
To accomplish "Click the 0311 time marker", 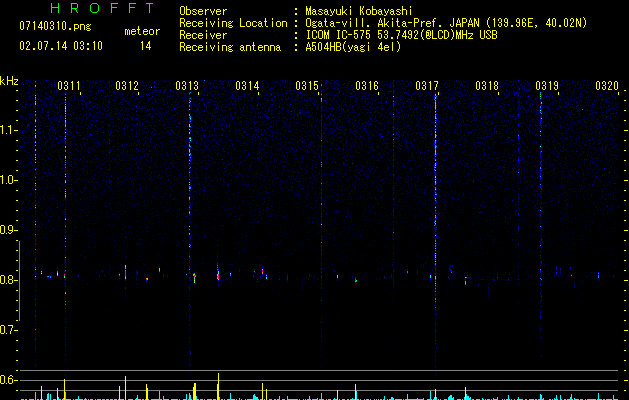I will 69,86.
